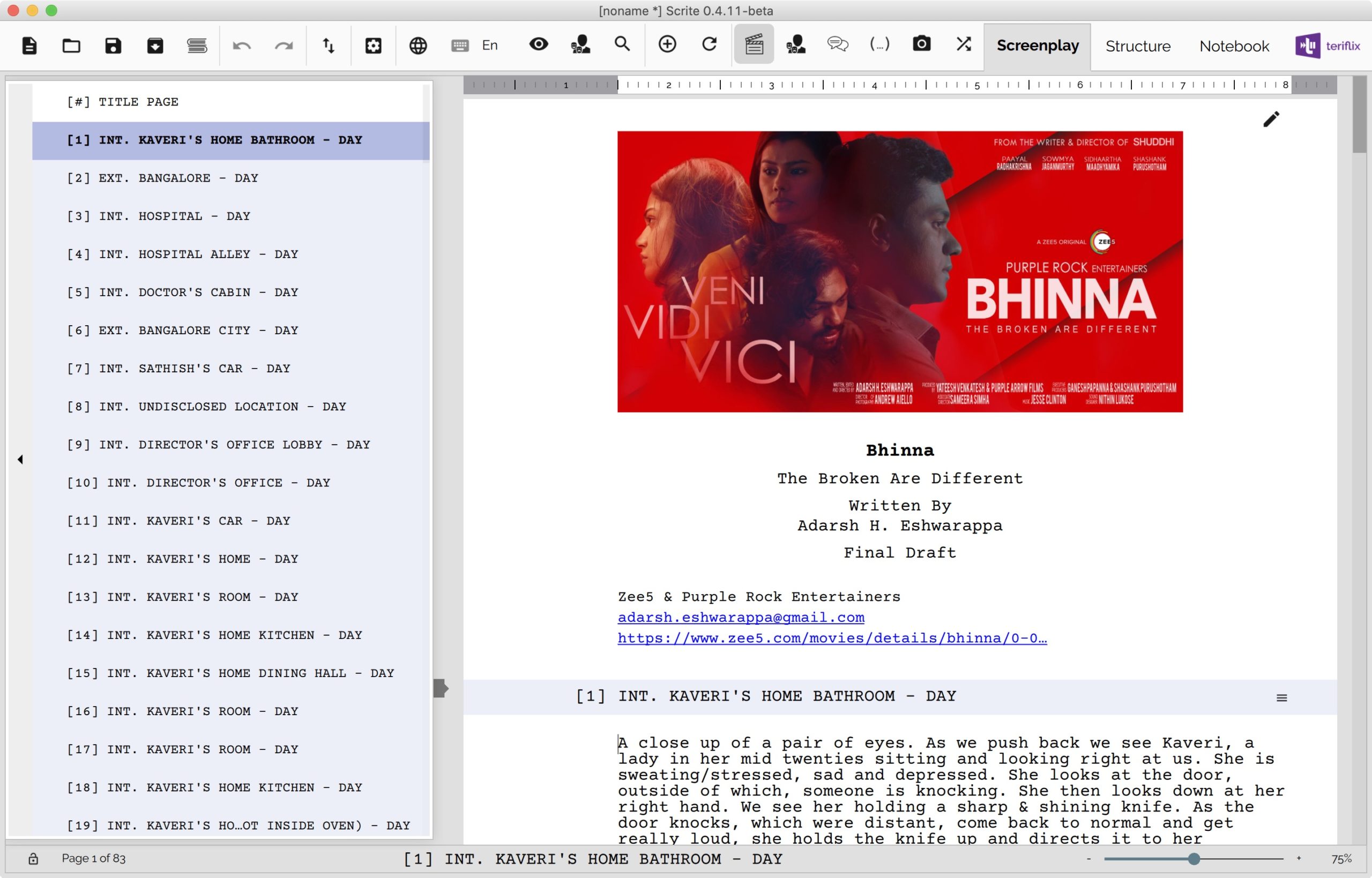1372x878 pixels.
Task: Click the scene list panel arrow handle
Action: coord(441,688)
